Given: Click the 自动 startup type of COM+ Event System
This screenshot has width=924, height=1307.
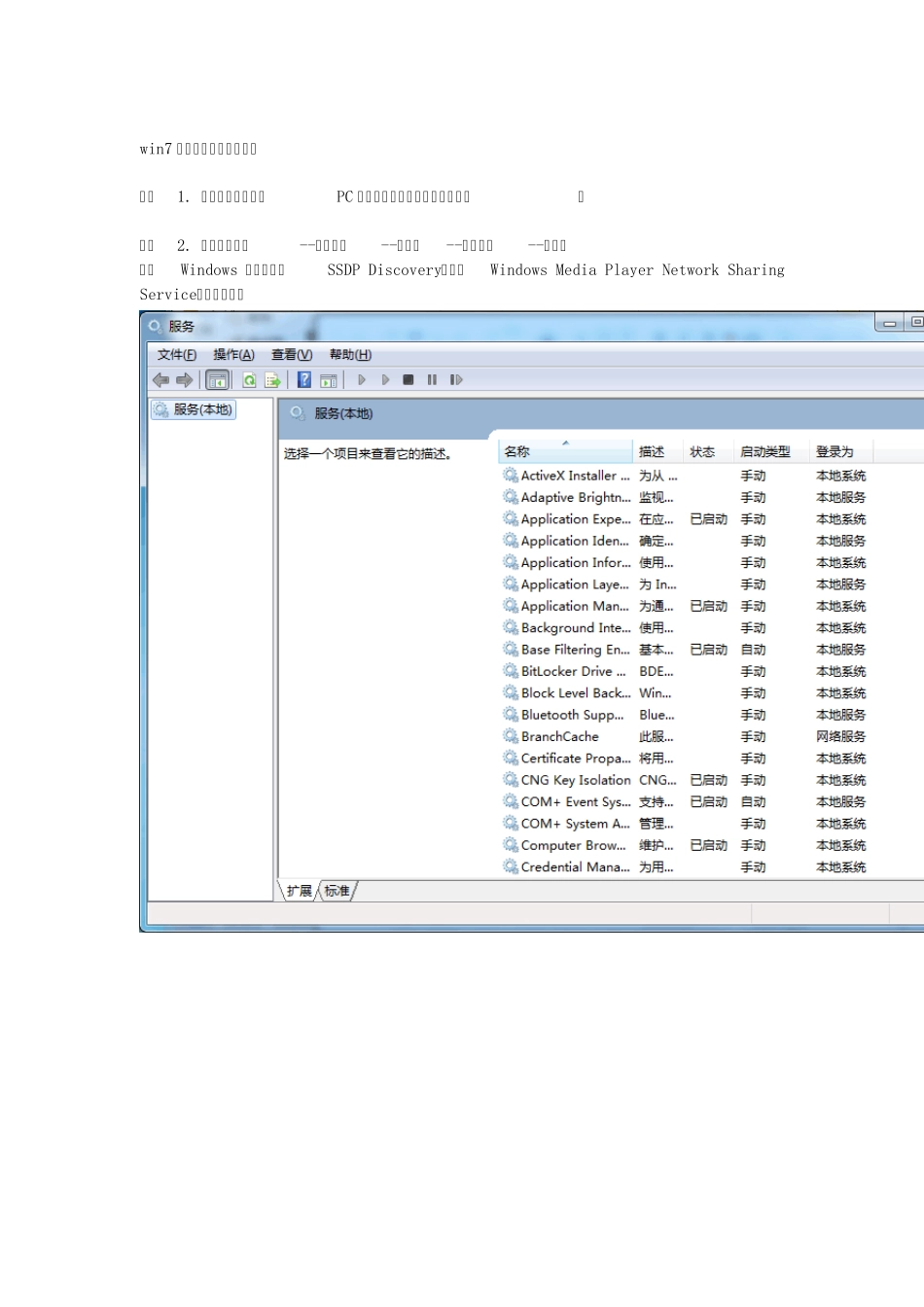Looking at the screenshot, I should pos(754,802).
